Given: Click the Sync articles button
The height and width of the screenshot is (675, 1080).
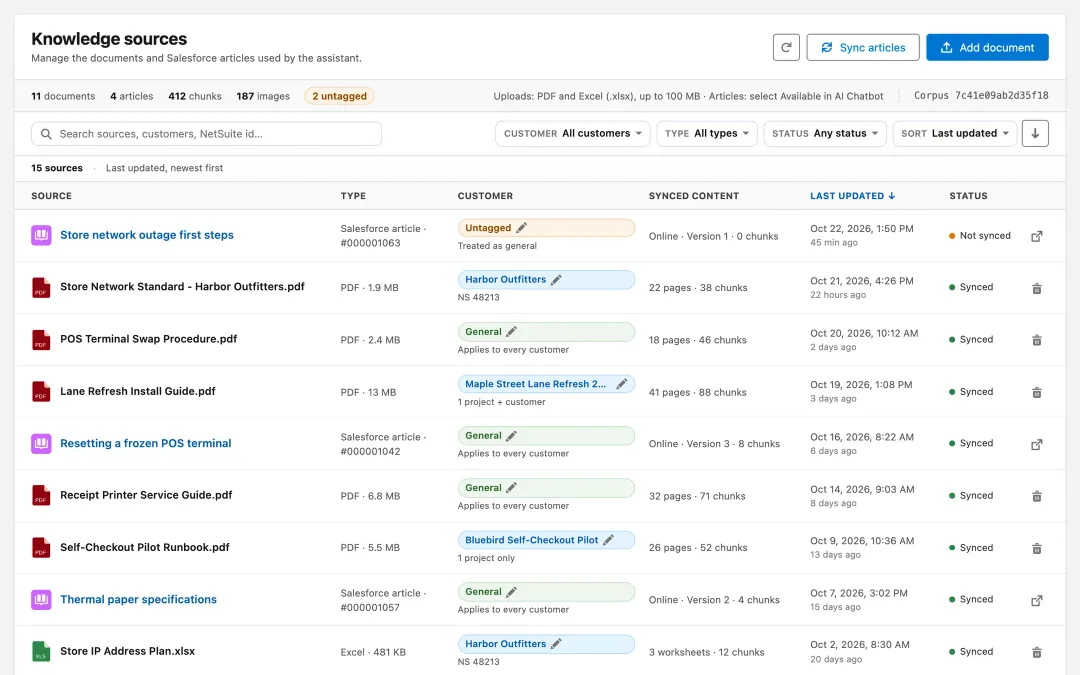Looking at the screenshot, I should (862, 48).
